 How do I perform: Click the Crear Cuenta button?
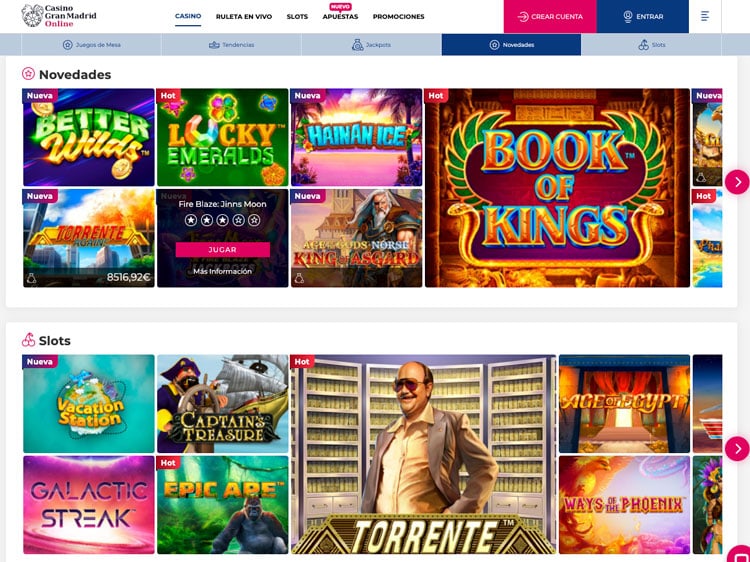[550, 16]
